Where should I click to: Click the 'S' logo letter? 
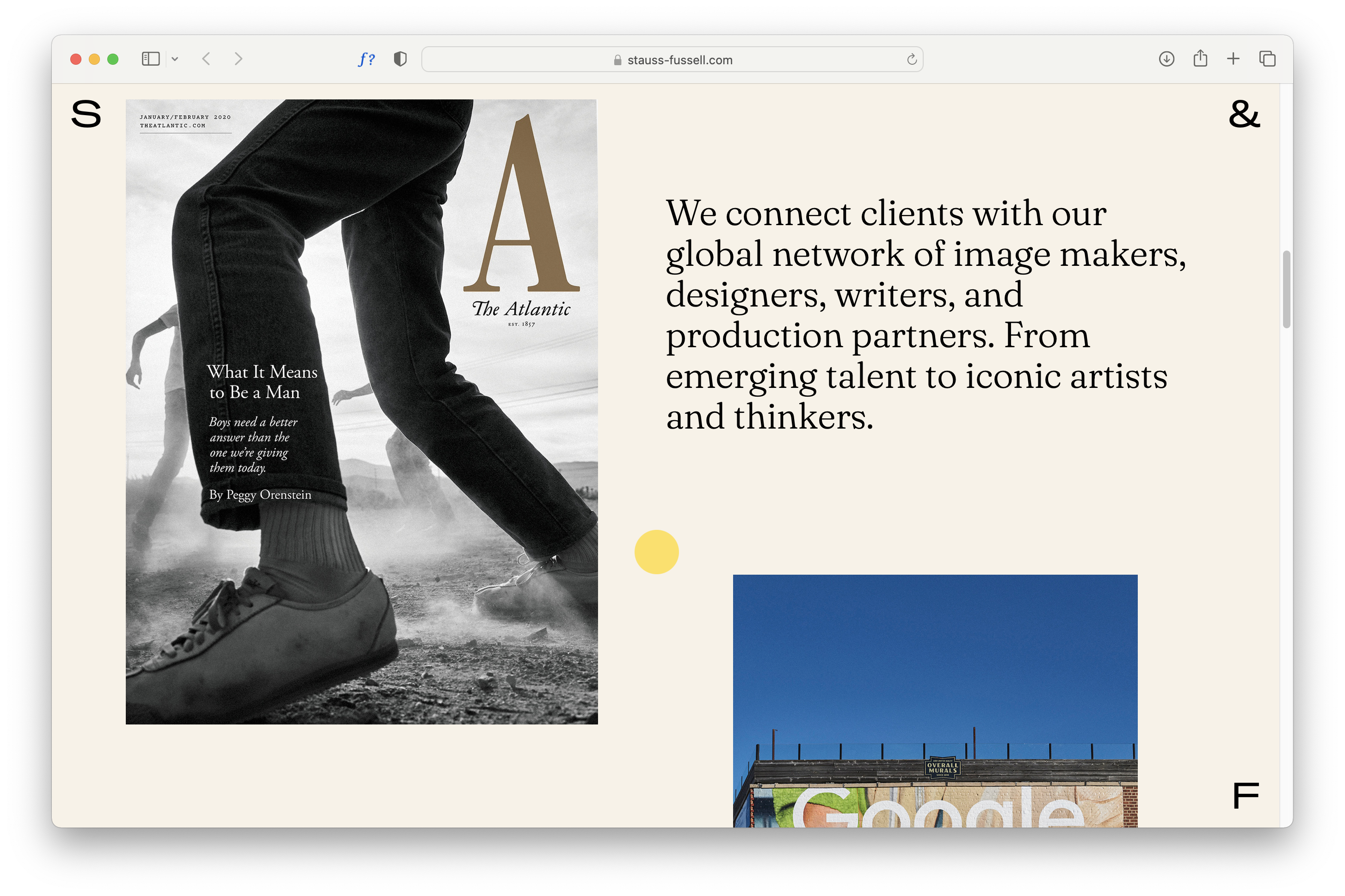tap(86, 114)
